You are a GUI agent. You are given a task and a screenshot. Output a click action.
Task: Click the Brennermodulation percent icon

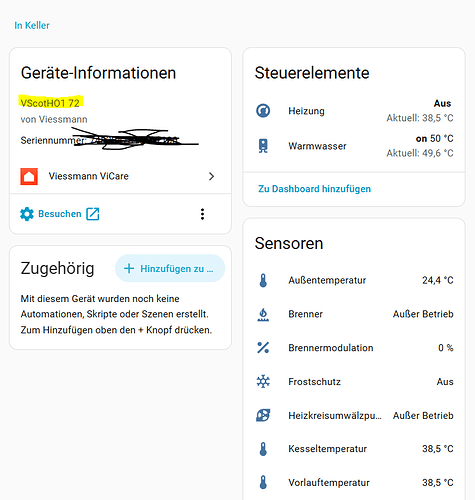pos(263,348)
